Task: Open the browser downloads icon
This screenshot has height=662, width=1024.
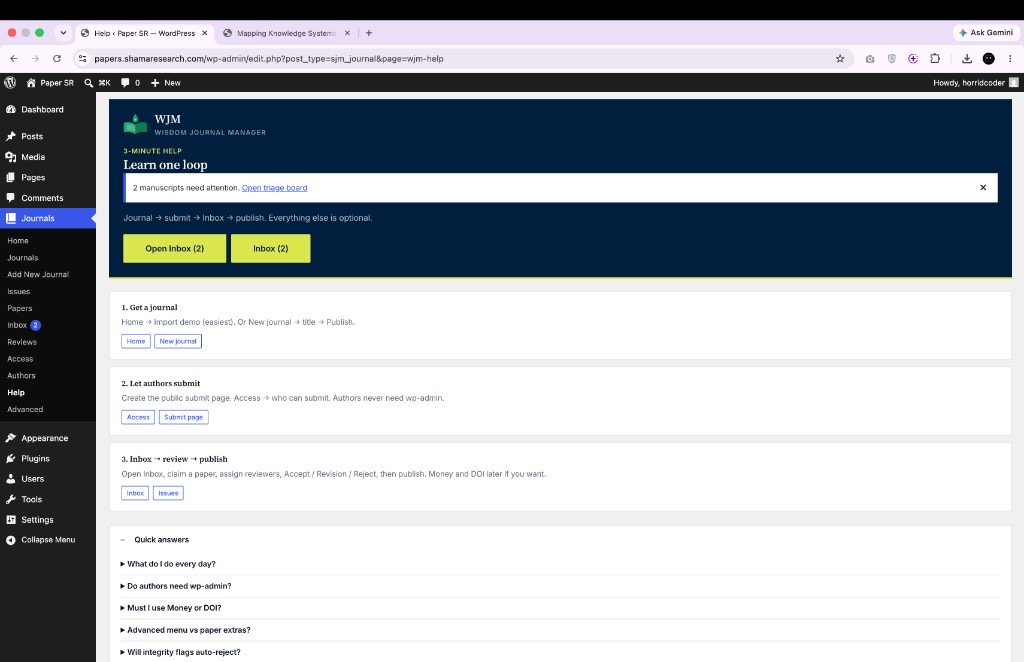Action: [967, 59]
